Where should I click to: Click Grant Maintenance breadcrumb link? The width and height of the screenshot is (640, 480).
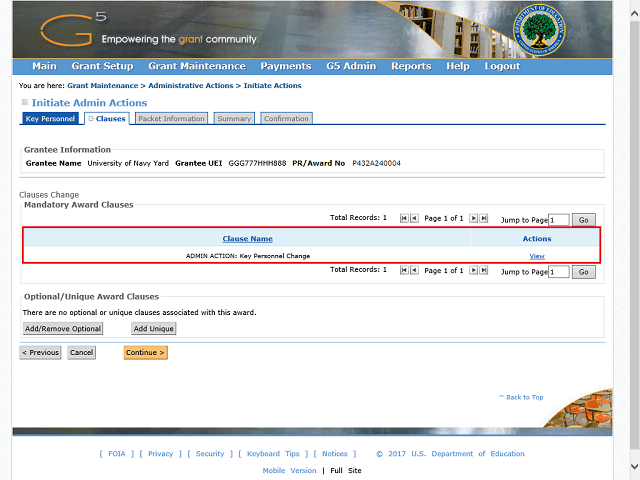102,86
